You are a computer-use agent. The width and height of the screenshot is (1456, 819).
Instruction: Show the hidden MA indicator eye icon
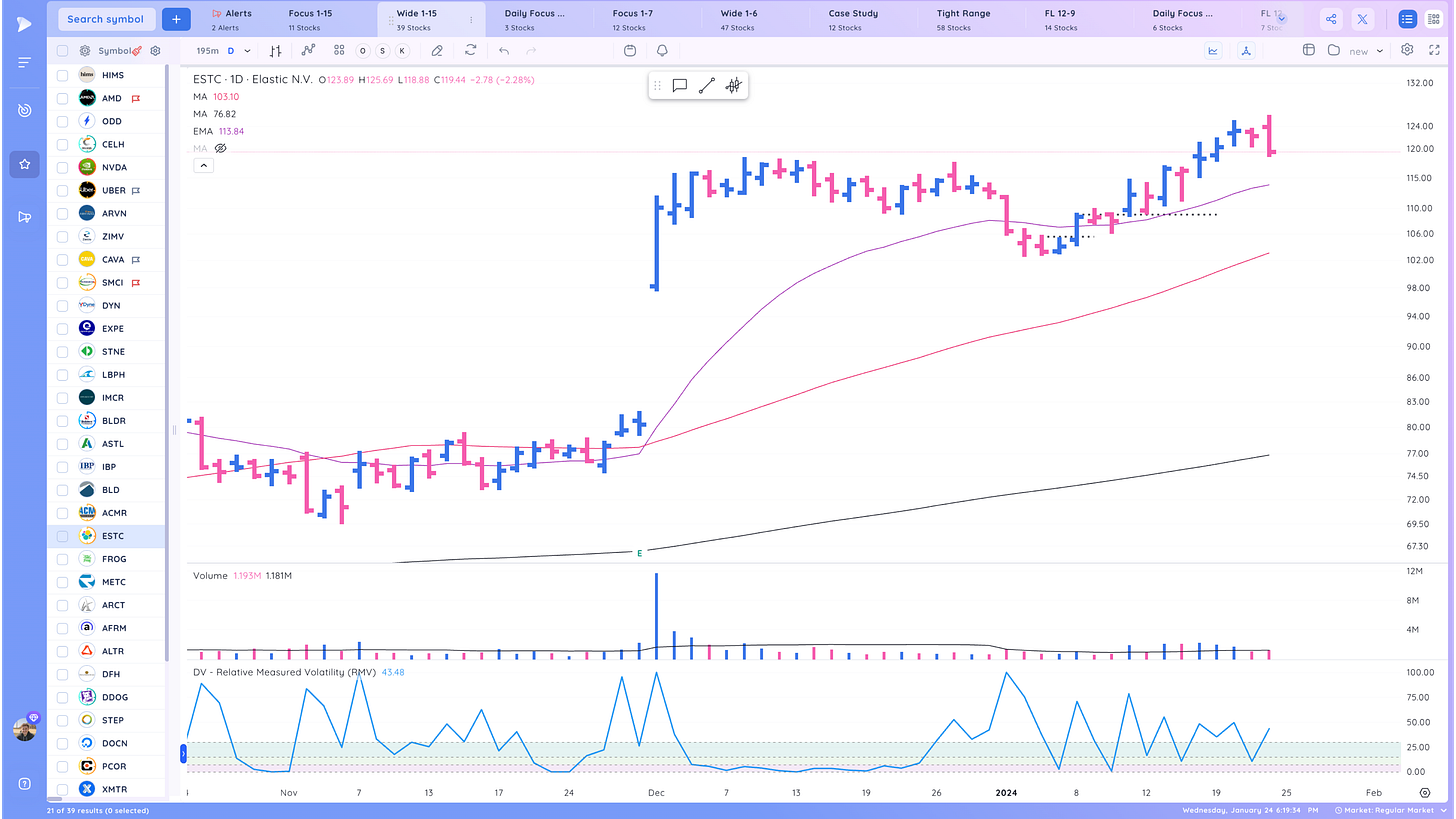(221, 148)
